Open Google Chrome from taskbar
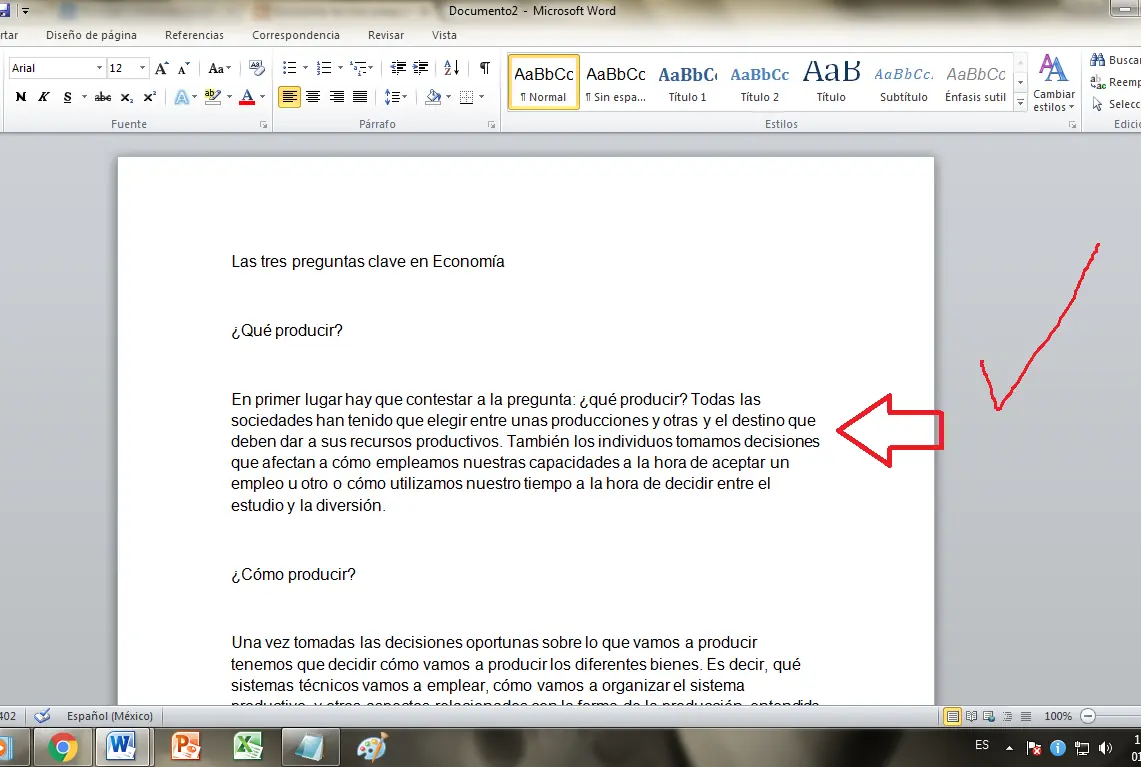This screenshot has height=767, width=1141. pyautogui.click(x=63, y=747)
